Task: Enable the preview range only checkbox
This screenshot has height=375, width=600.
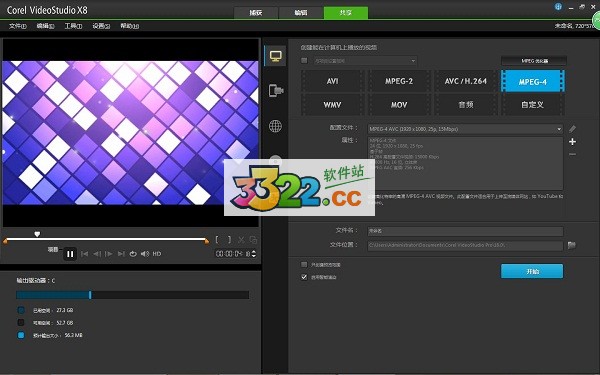Action: 304,264
